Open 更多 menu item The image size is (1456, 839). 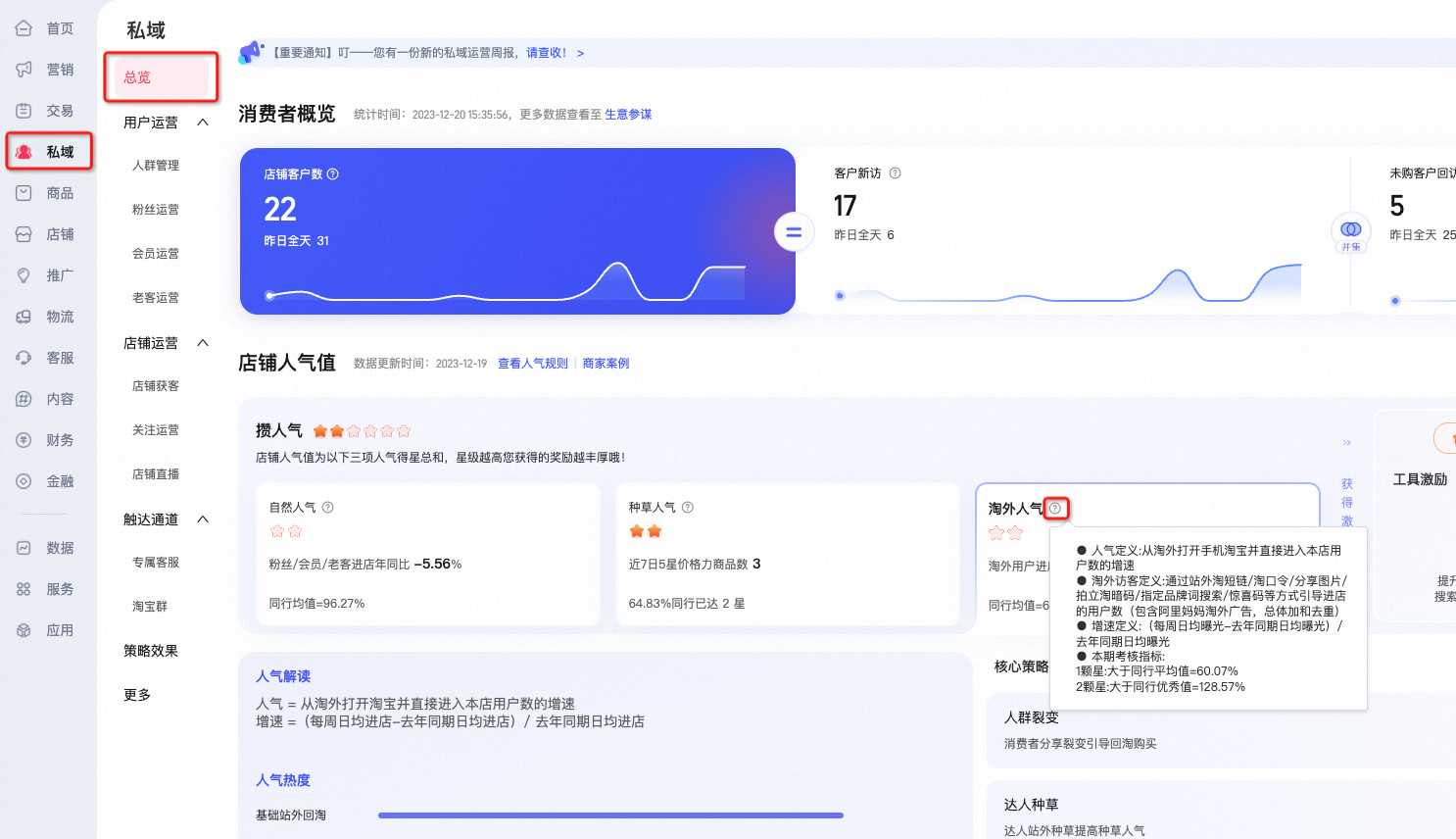(137, 695)
